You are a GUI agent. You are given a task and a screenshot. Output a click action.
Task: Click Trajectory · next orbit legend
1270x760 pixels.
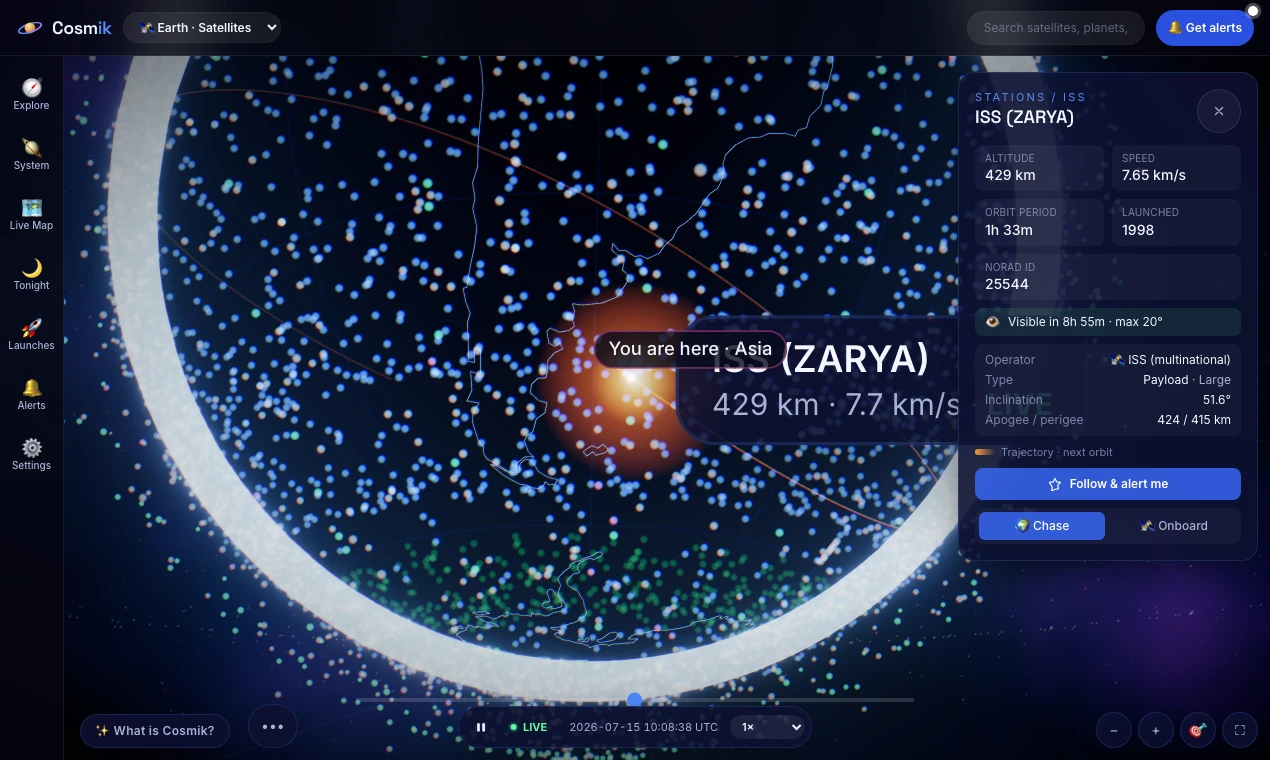pos(1044,452)
